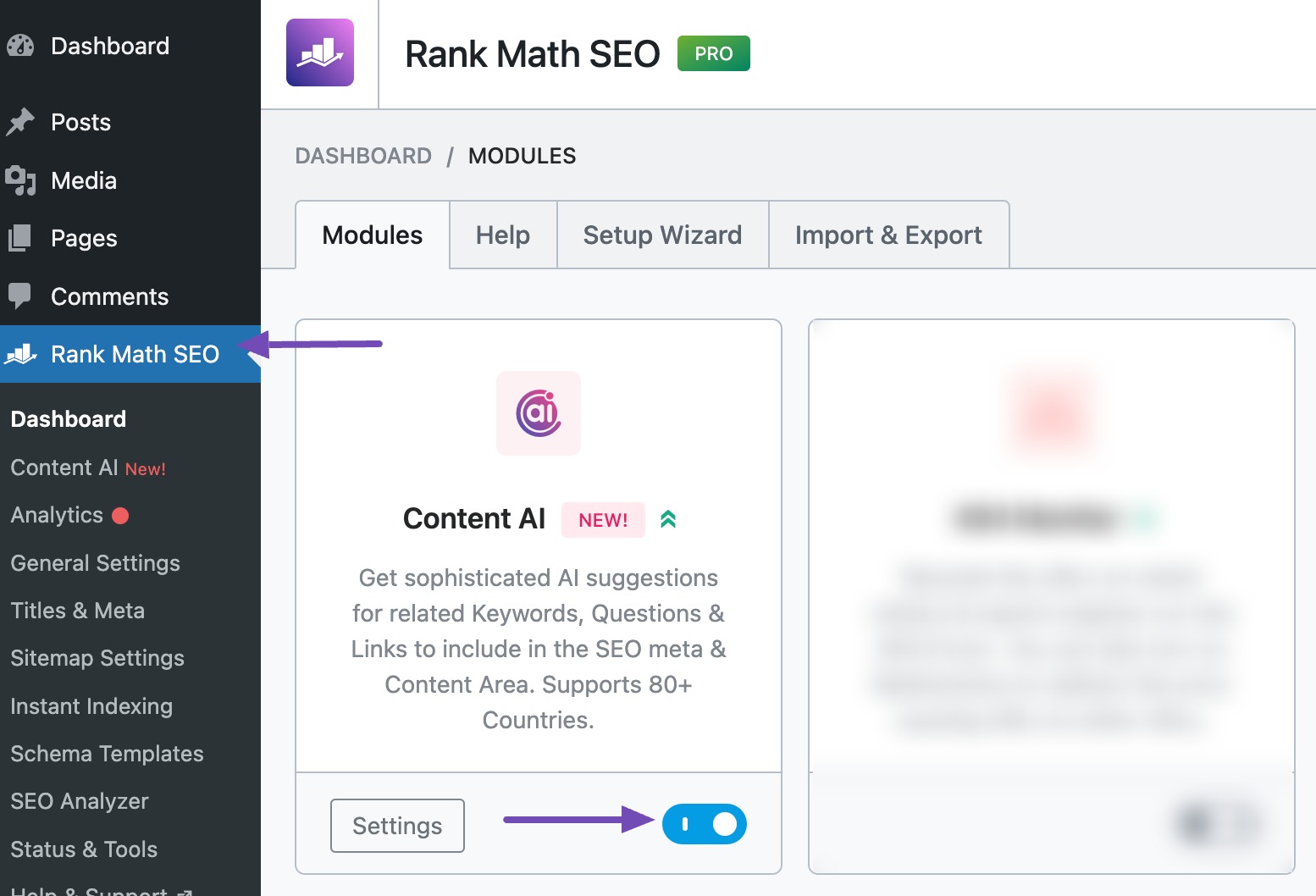The image size is (1316, 896).
Task: Disable the Content AI module toggle
Action: click(705, 823)
